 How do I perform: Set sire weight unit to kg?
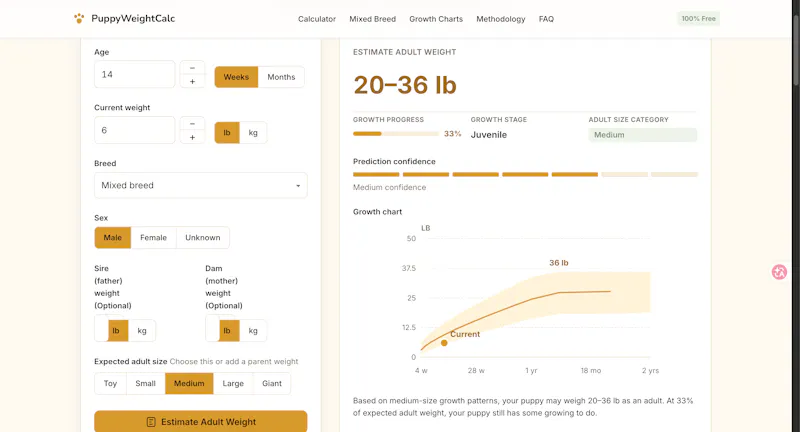click(x=142, y=331)
